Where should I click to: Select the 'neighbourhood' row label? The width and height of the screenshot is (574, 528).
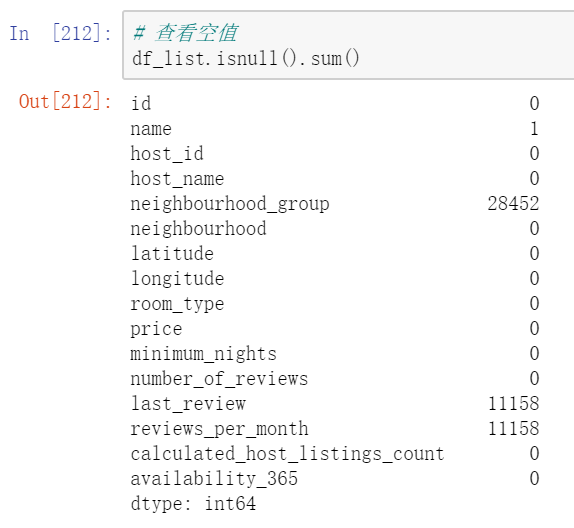click(x=198, y=228)
